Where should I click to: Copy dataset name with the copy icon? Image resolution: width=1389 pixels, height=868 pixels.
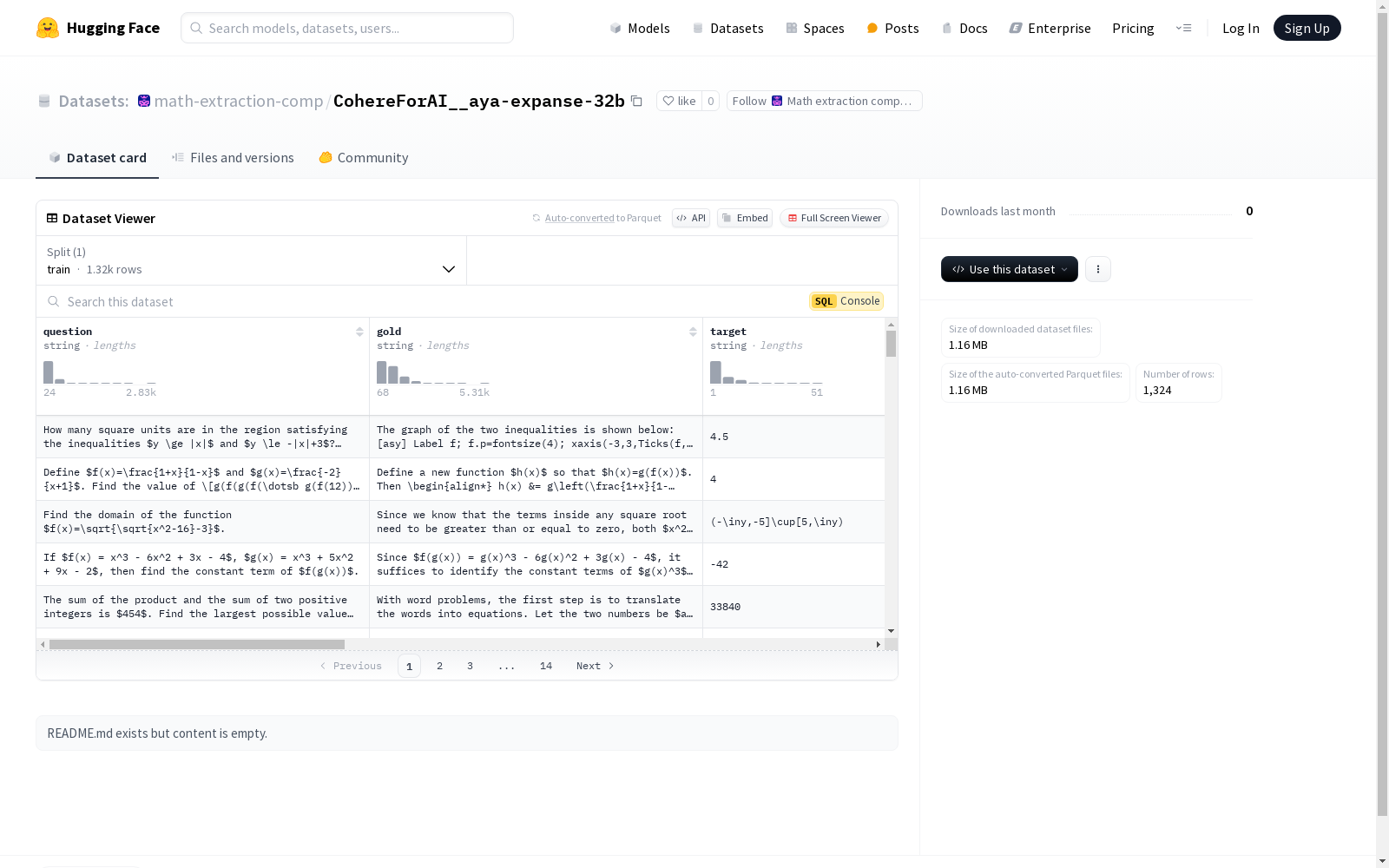(x=636, y=101)
